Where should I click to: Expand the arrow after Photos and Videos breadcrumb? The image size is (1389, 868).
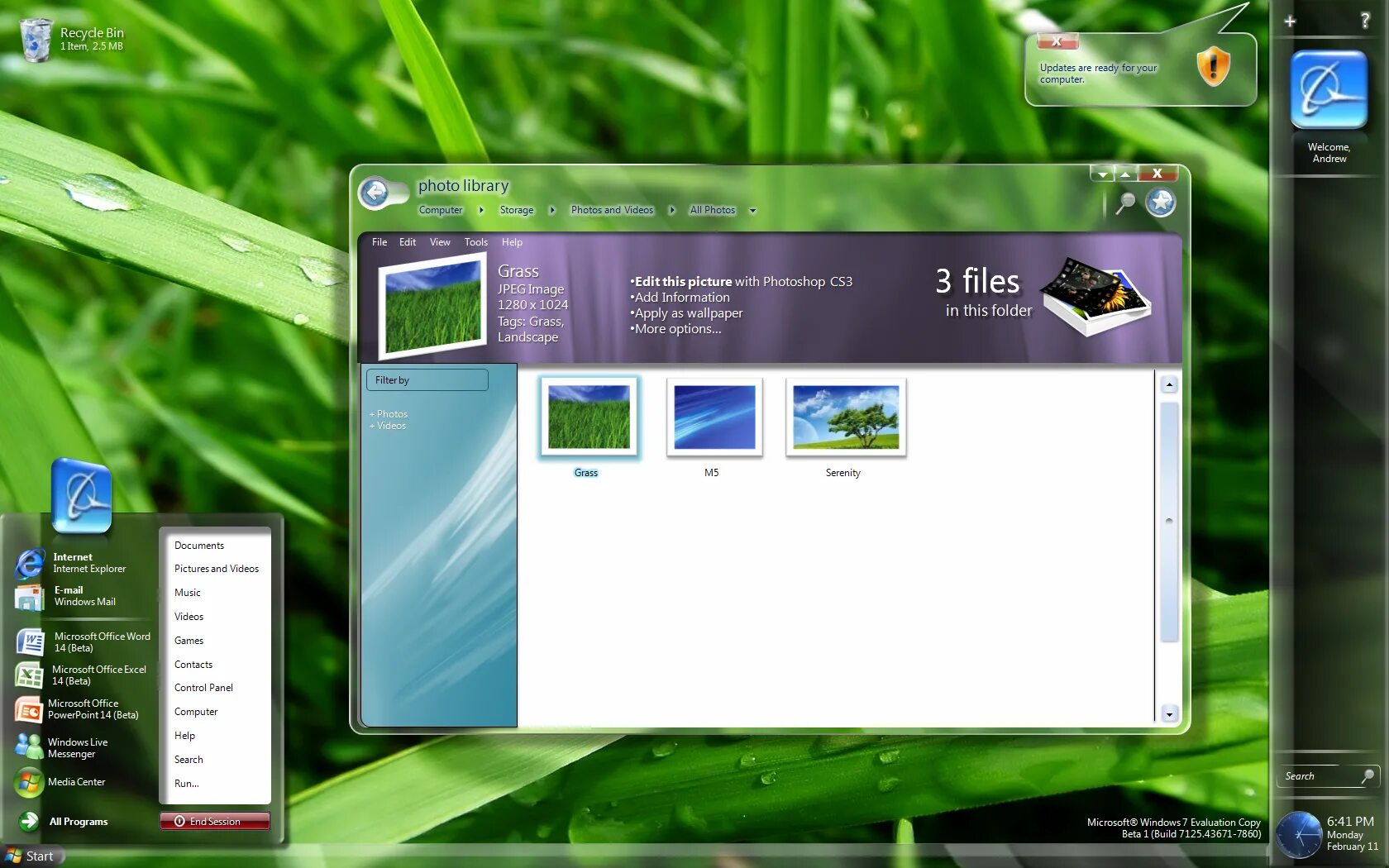tap(672, 210)
